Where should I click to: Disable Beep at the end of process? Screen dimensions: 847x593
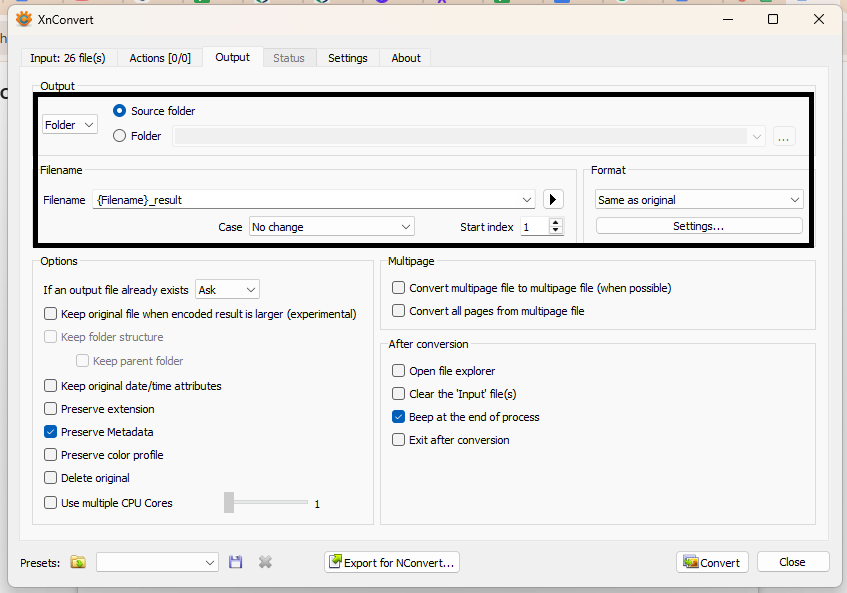tap(398, 417)
